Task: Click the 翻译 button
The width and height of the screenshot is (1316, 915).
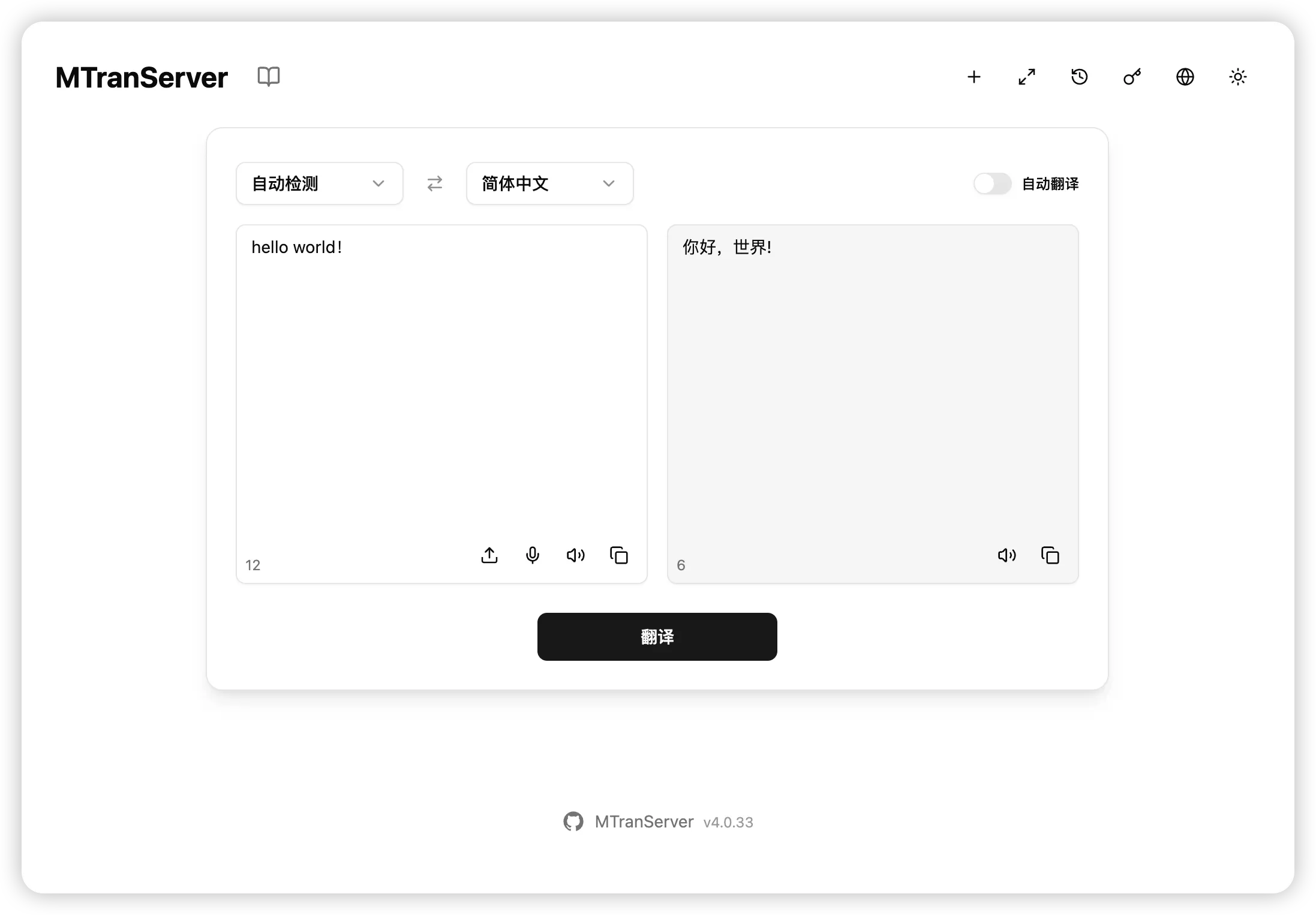Action: point(657,637)
